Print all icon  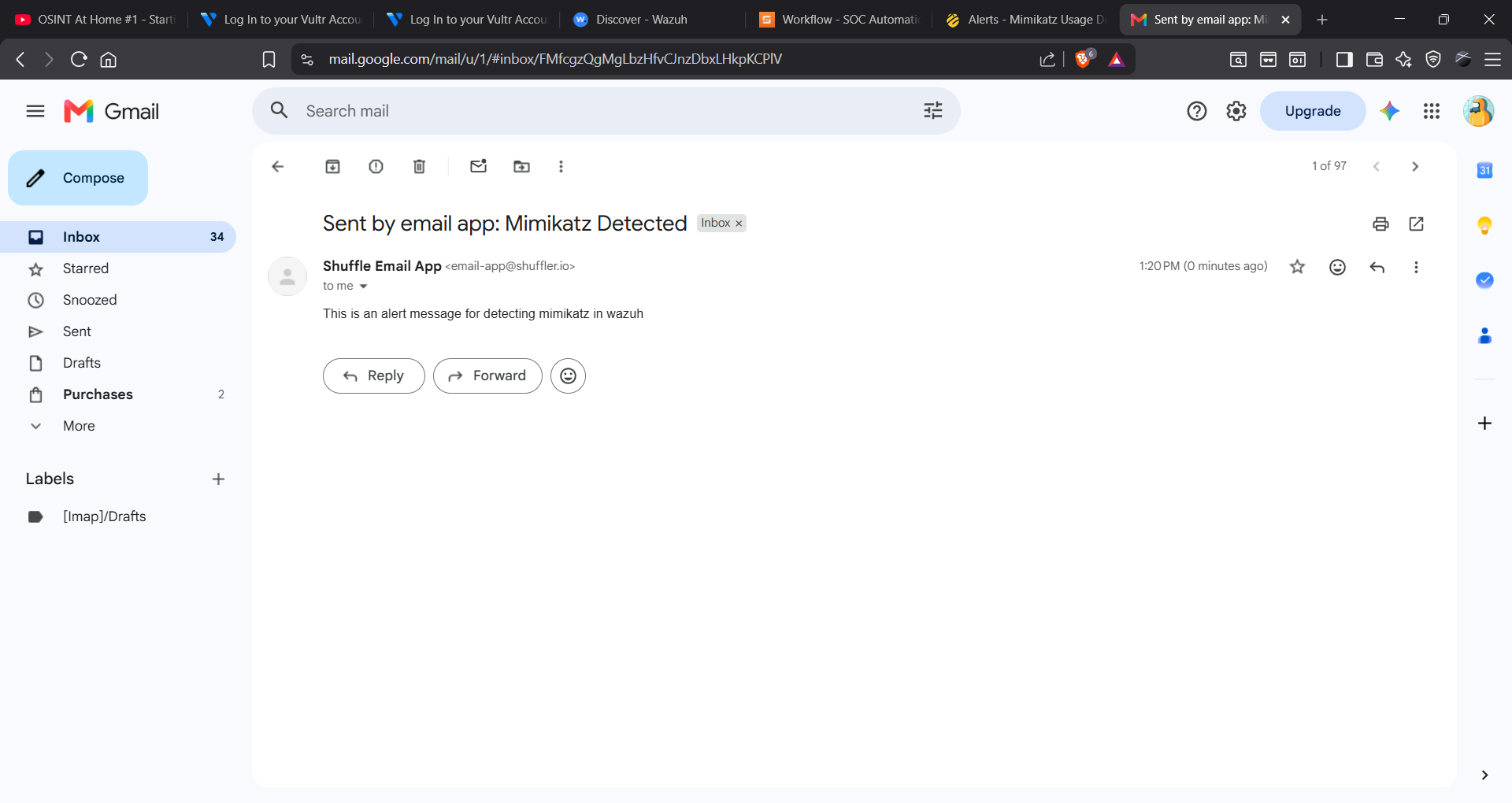click(x=1380, y=224)
